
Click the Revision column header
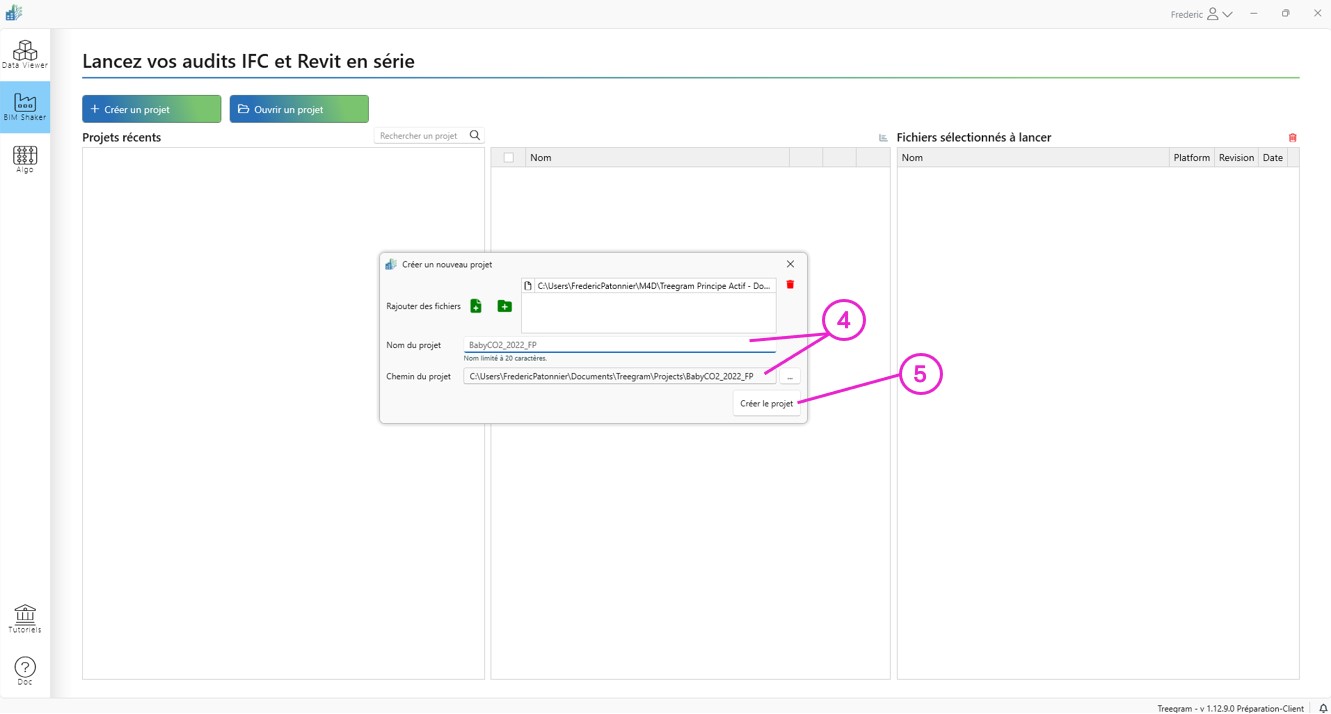tap(1236, 158)
